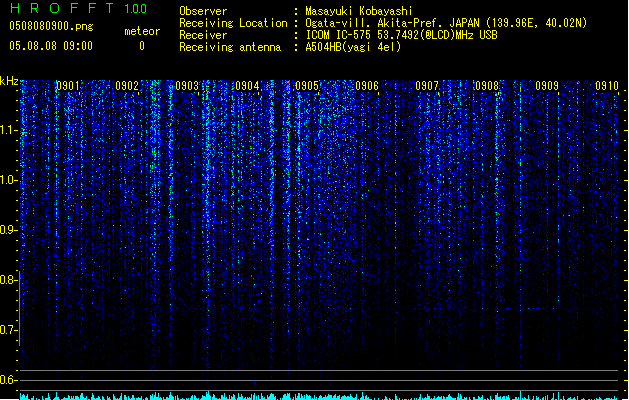Click the 0910 time marker
This screenshot has height=400, width=629.
(x=607, y=86)
